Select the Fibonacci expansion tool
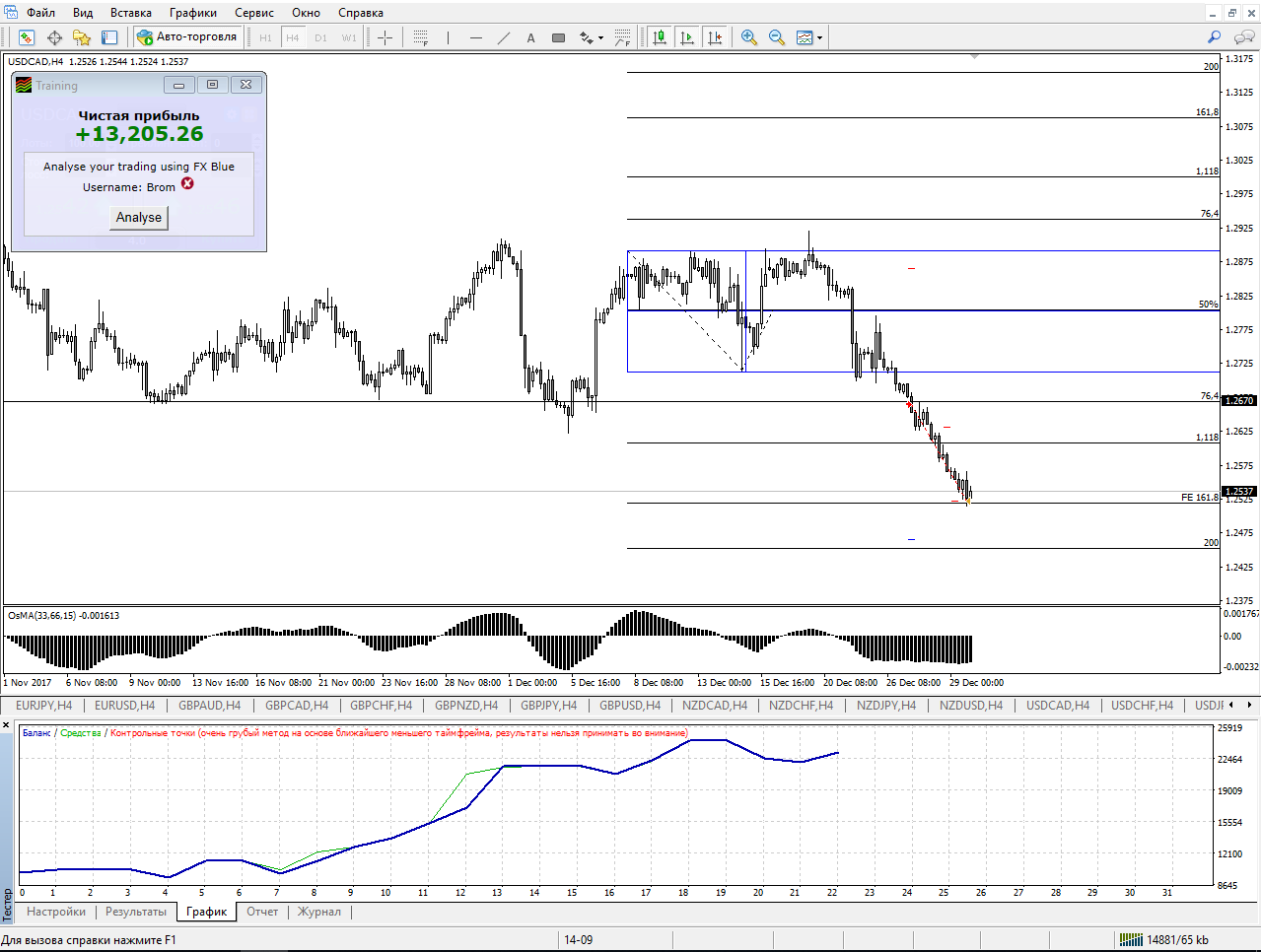Image resolution: width=1261 pixels, height=952 pixels. click(622, 37)
